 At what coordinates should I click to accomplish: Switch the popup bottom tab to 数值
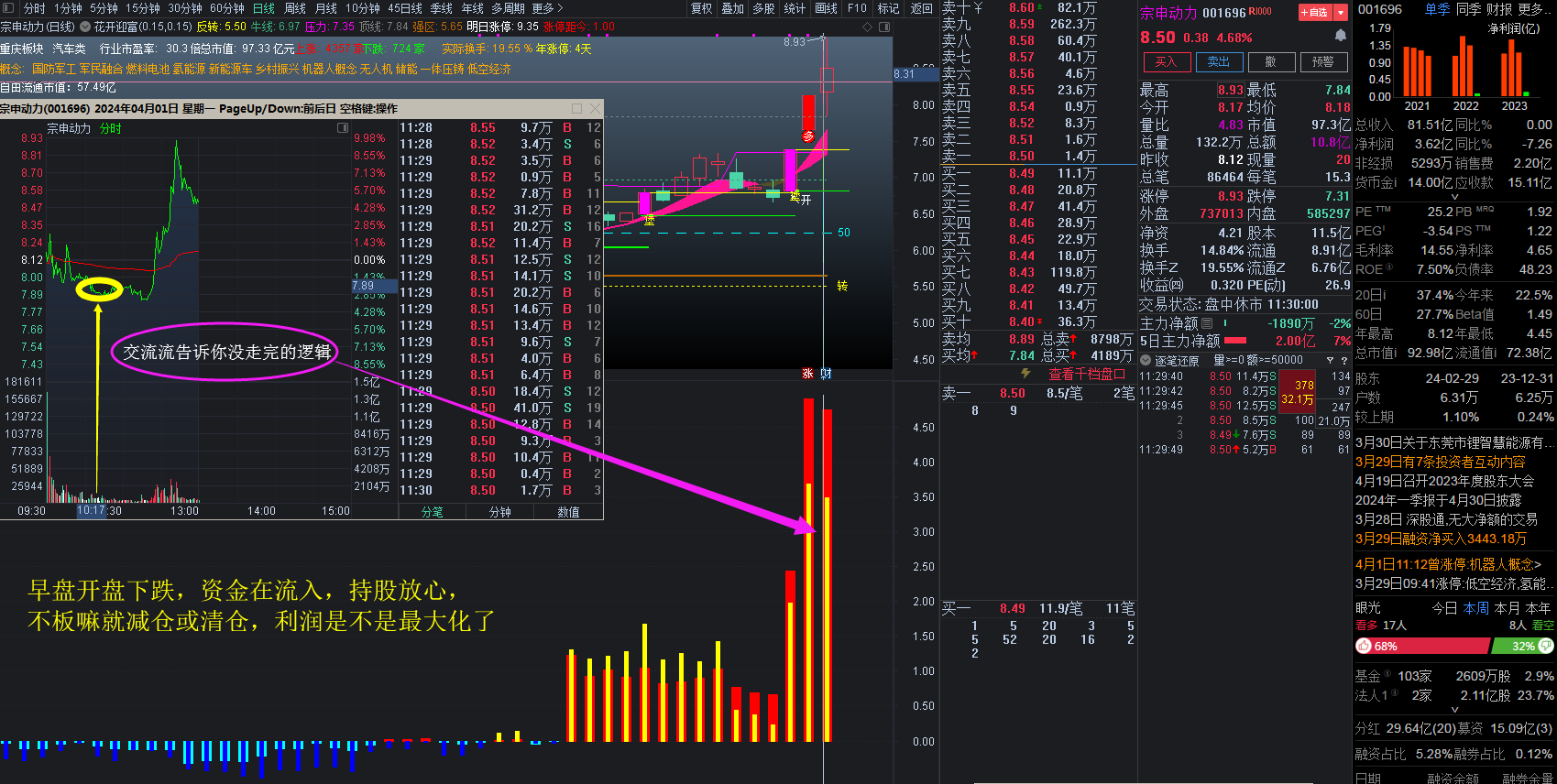tap(569, 512)
